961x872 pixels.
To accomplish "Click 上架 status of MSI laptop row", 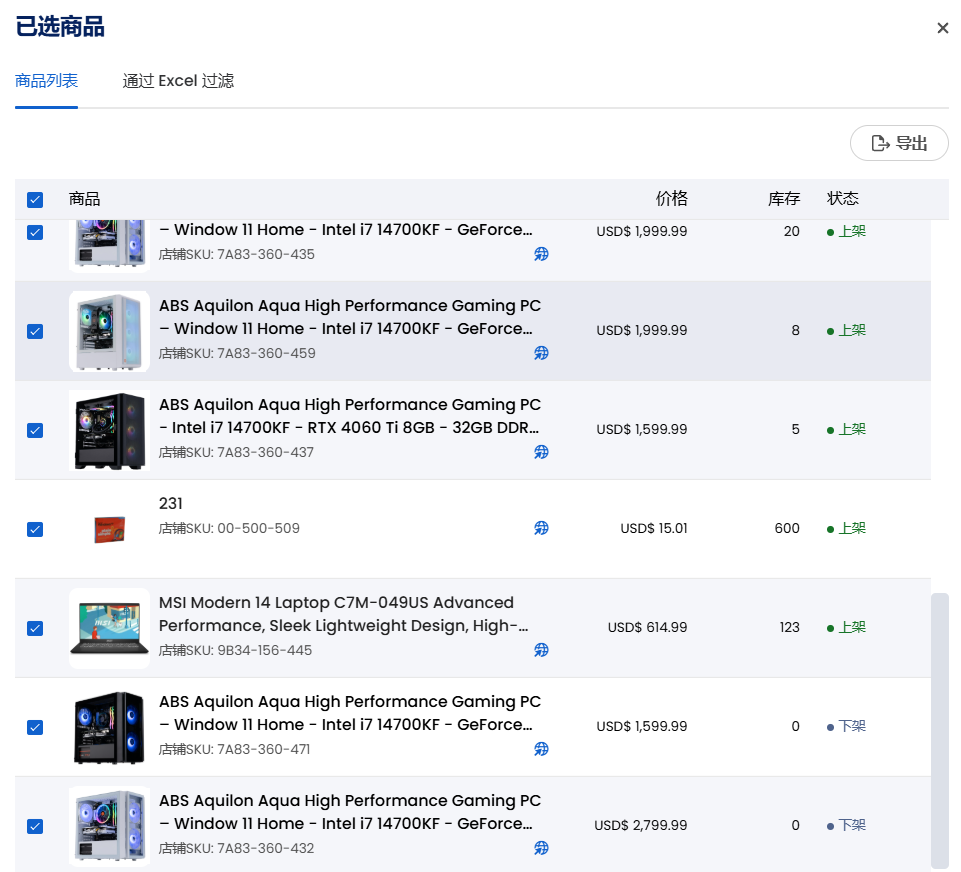I will [846, 627].
